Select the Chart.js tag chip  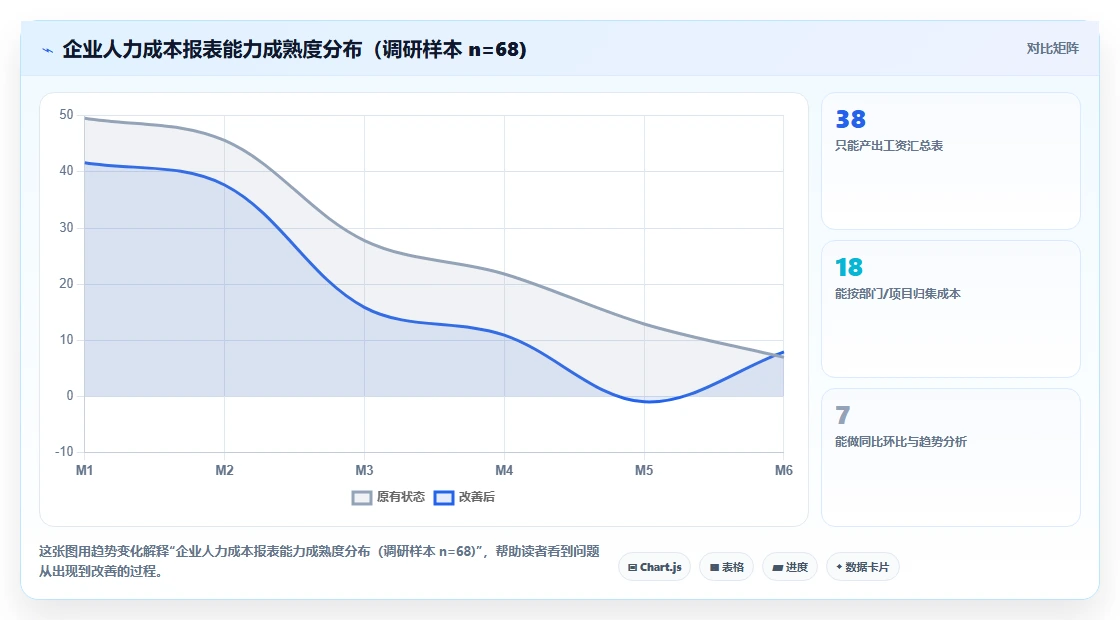coord(654,567)
